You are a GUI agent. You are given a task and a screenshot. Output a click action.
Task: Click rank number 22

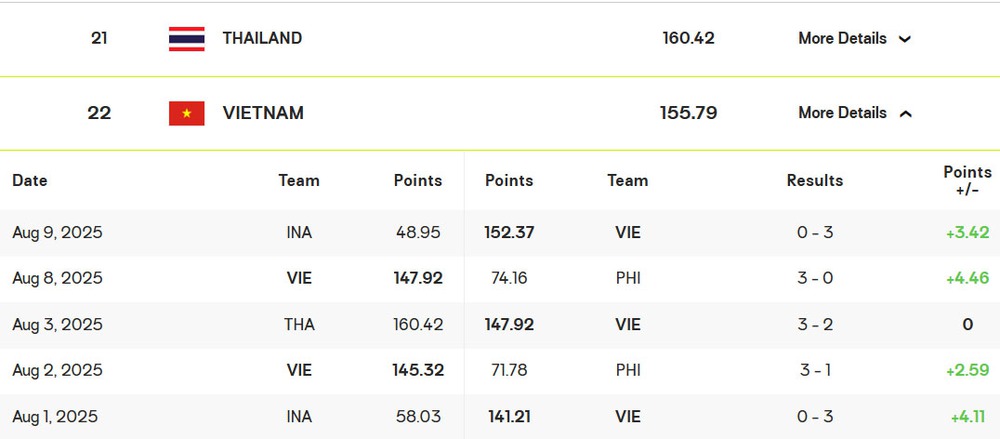click(x=99, y=113)
